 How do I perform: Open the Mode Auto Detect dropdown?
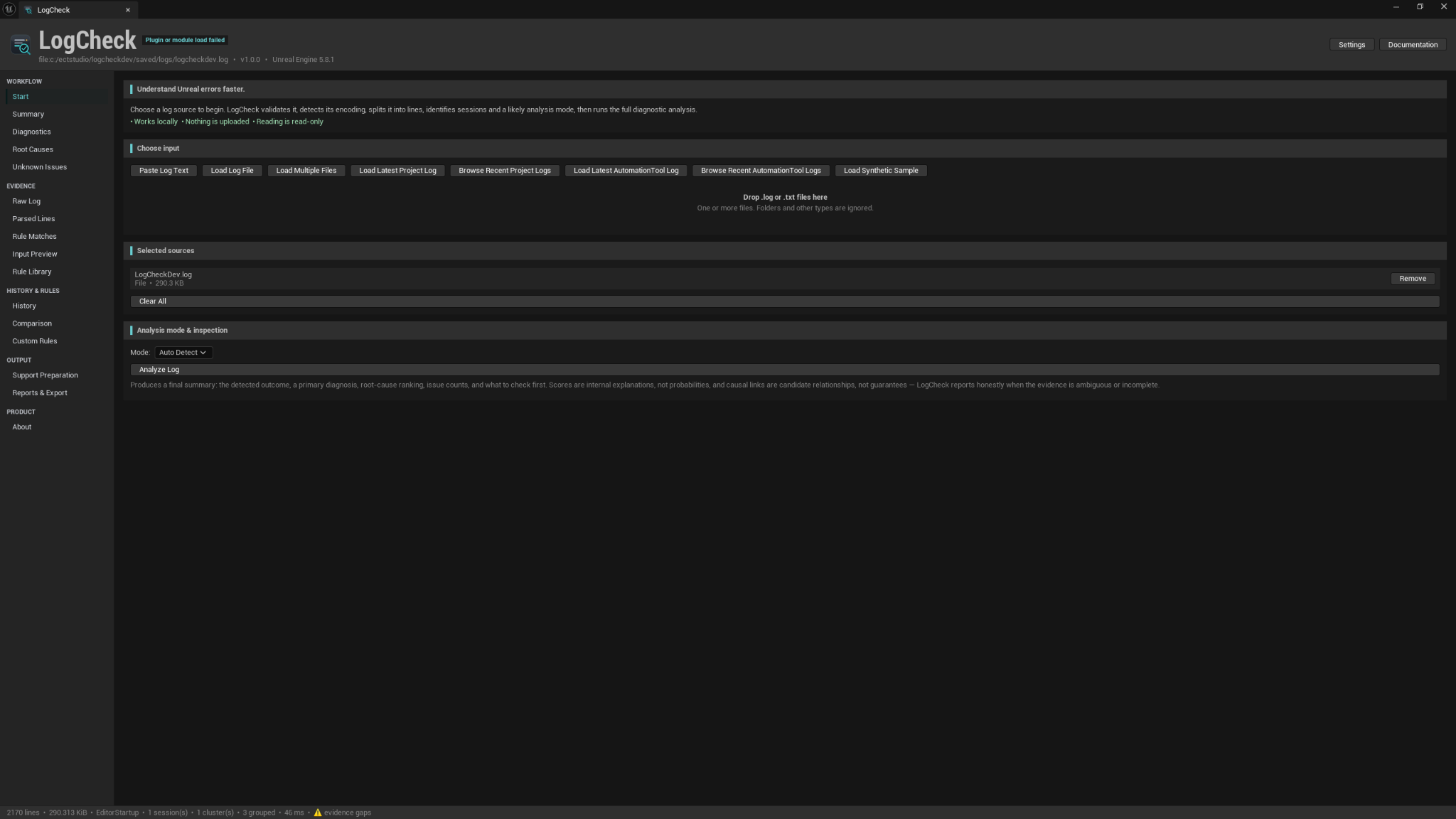click(183, 353)
